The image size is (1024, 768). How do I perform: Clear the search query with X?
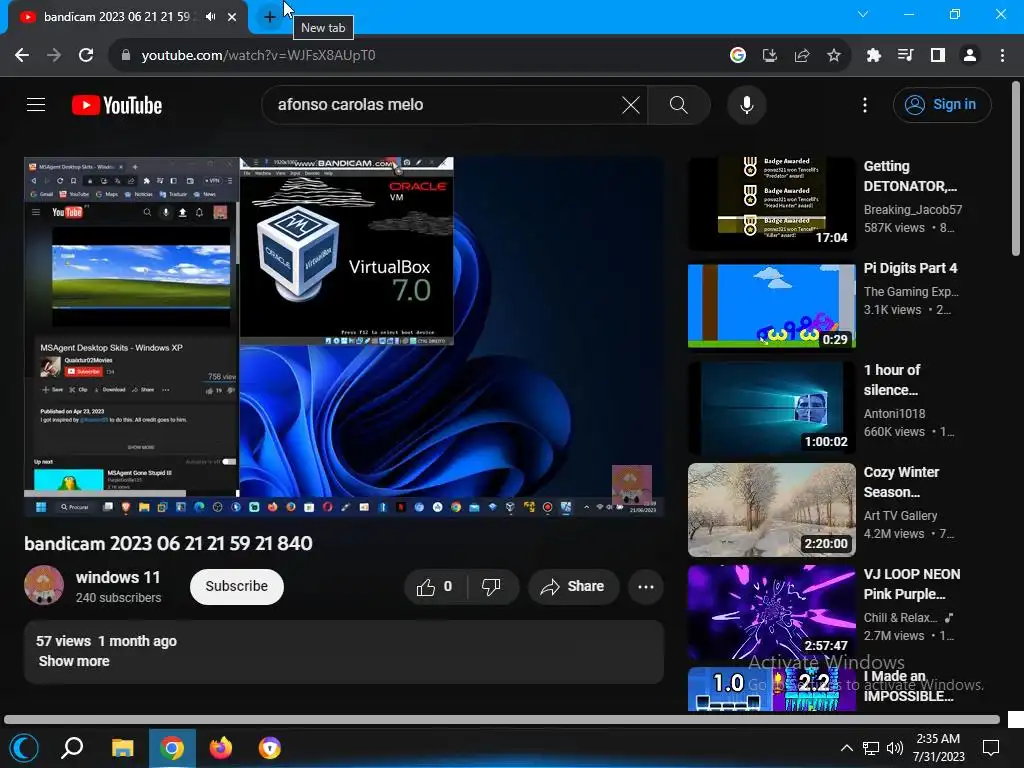[x=631, y=104]
